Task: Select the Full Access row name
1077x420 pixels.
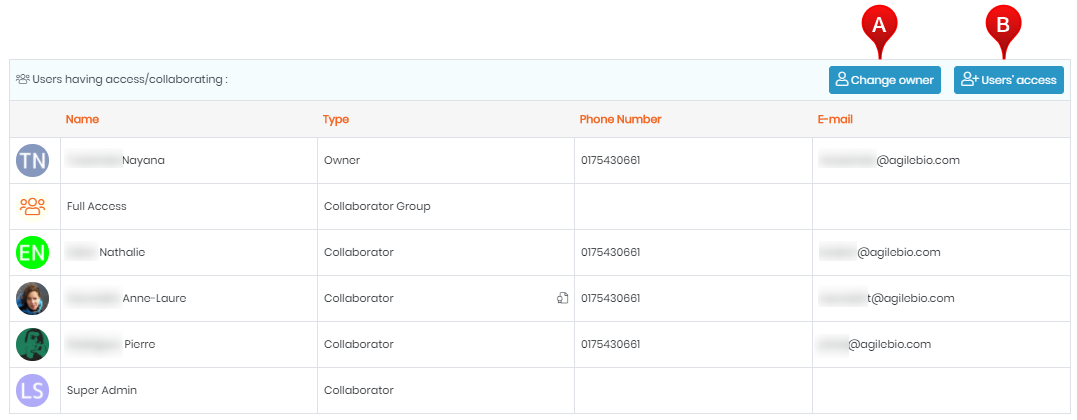Action: point(97,206)
